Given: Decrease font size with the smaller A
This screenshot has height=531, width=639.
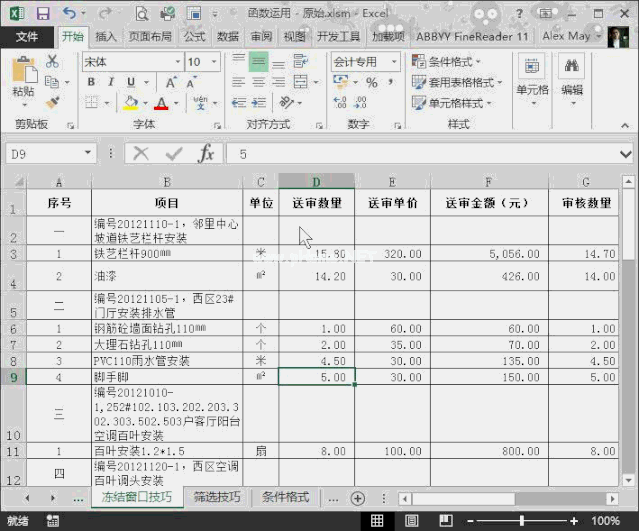Looking at the screenshot, I should point(192,83).
